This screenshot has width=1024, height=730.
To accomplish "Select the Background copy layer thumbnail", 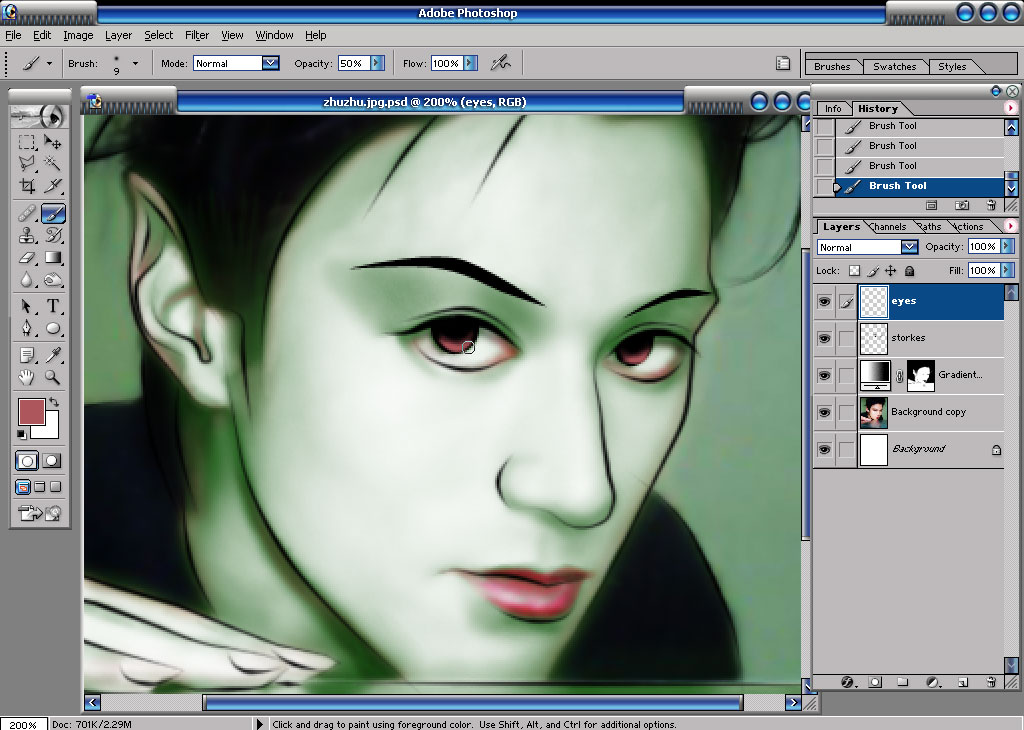I will click(873, 412).
